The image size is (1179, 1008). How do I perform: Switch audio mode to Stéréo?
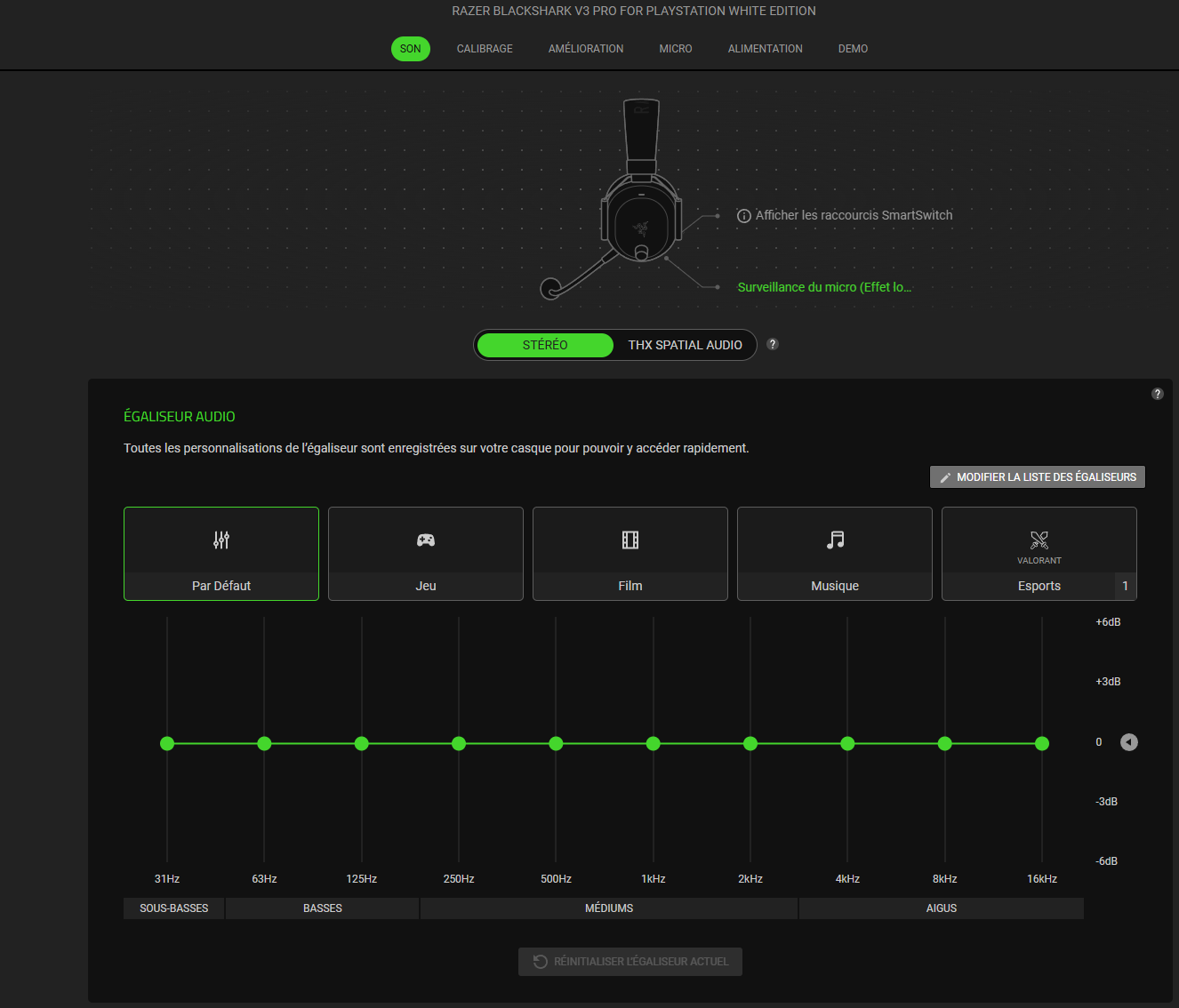point(545,345)
